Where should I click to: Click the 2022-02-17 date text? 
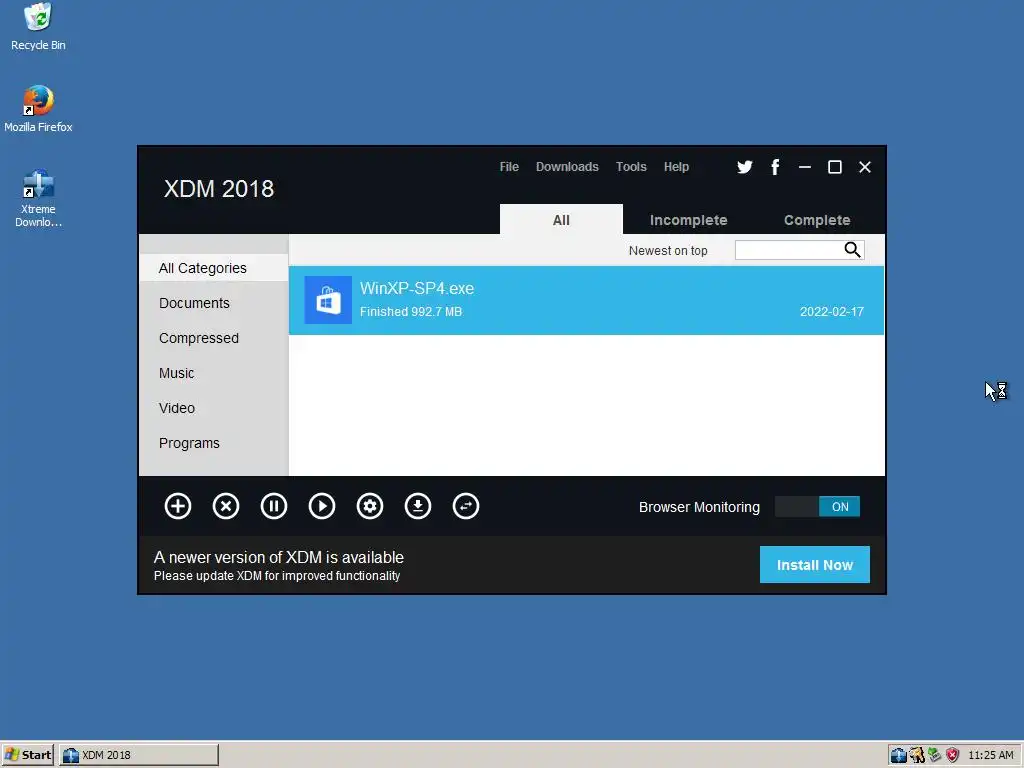[x=831, y=312]
